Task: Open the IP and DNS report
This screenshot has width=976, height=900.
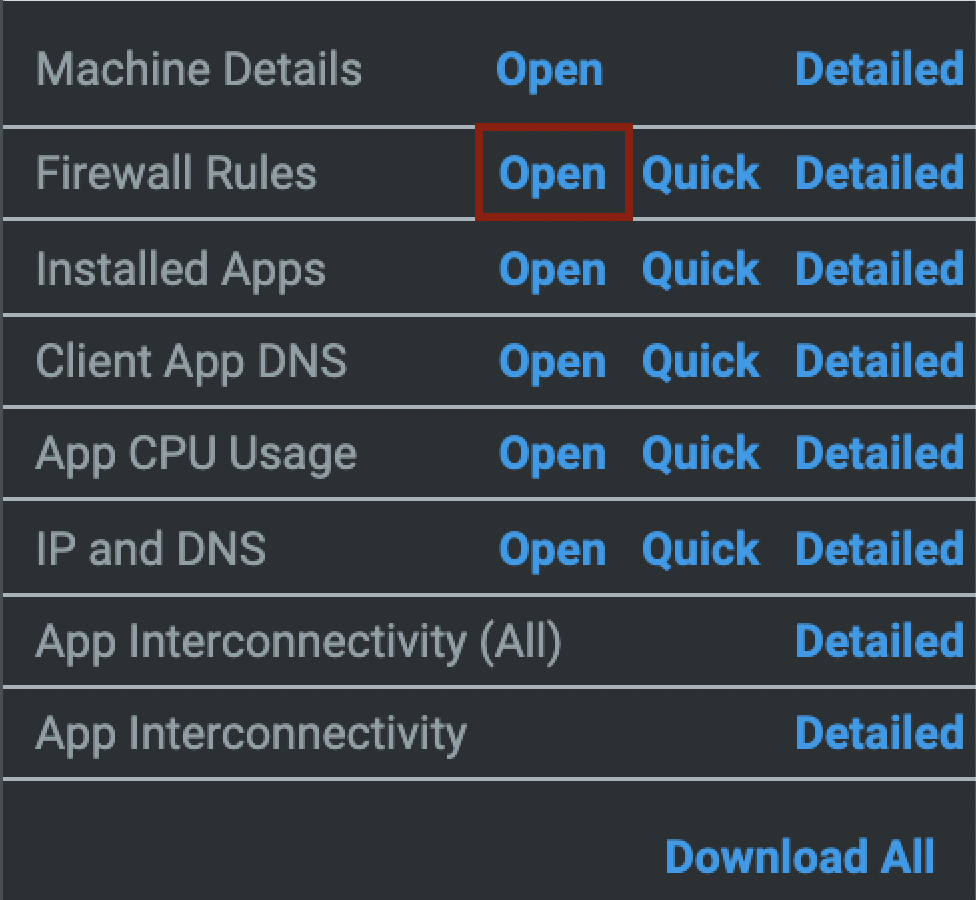Action: (x=553, y=549)
